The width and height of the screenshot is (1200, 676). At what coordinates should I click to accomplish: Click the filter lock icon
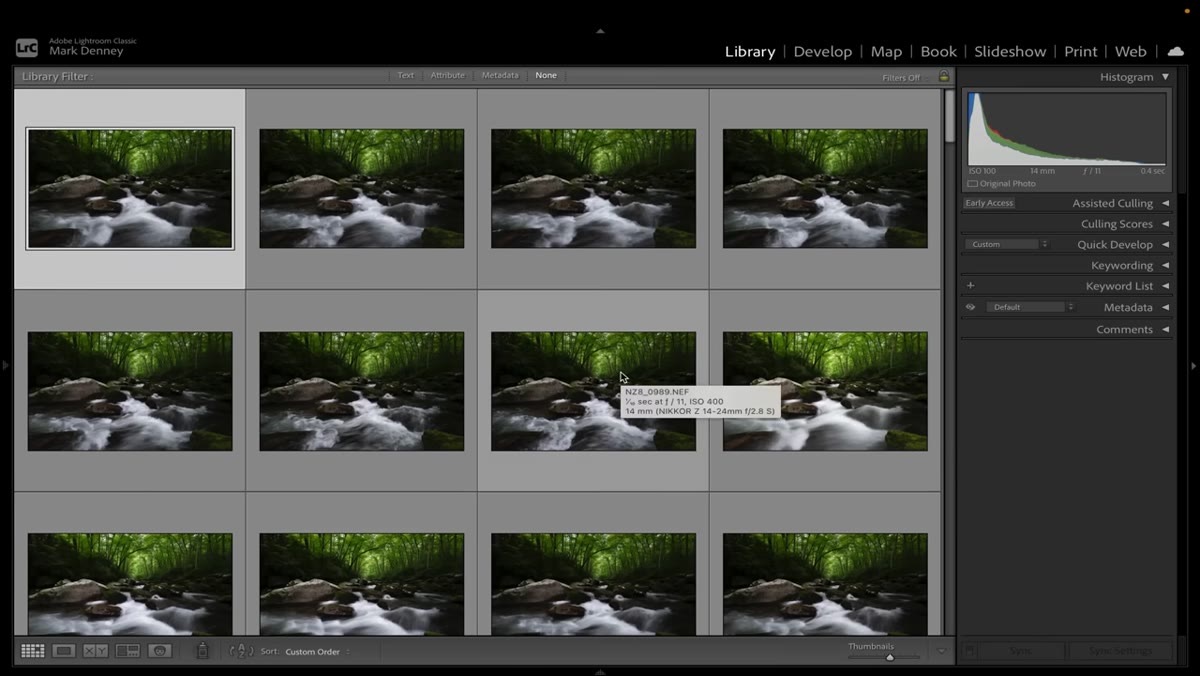[943, 77]
